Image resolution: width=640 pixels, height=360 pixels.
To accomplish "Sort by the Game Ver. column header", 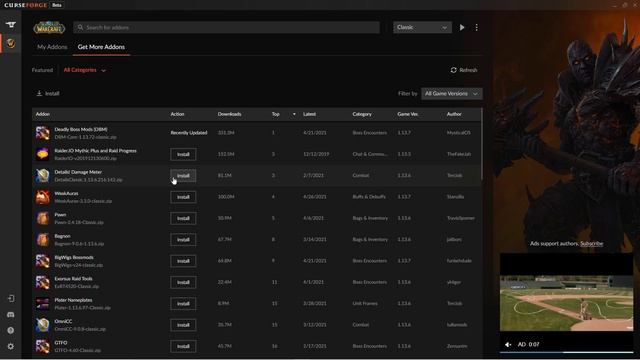I will (x=408, y=114).
